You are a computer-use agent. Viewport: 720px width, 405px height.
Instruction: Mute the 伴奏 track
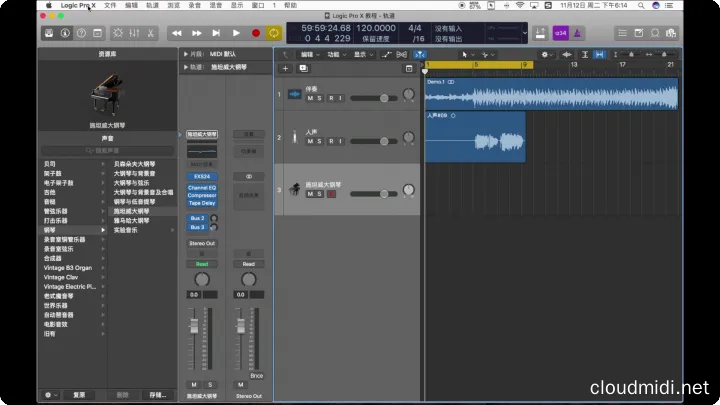tap(310, 98)
